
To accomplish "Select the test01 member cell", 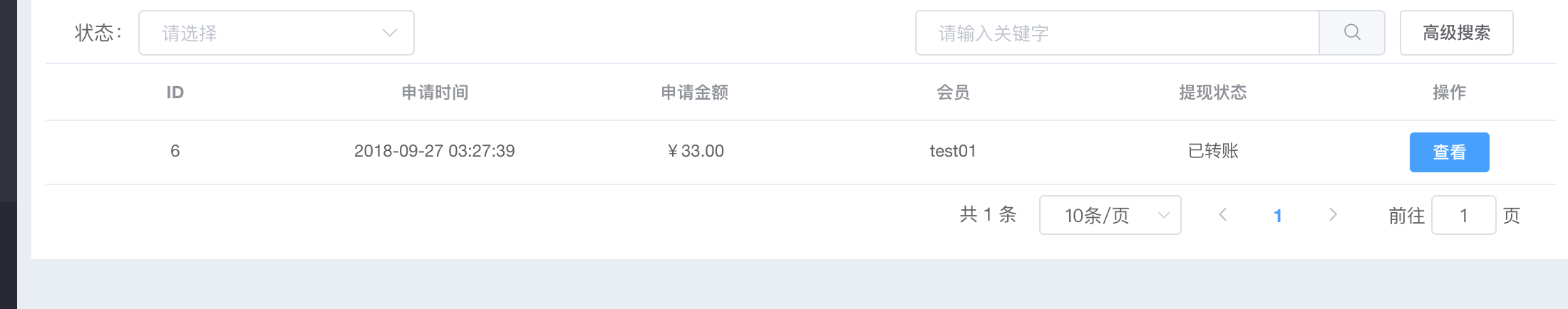I will pyautogui.click(x=953, y=151).
